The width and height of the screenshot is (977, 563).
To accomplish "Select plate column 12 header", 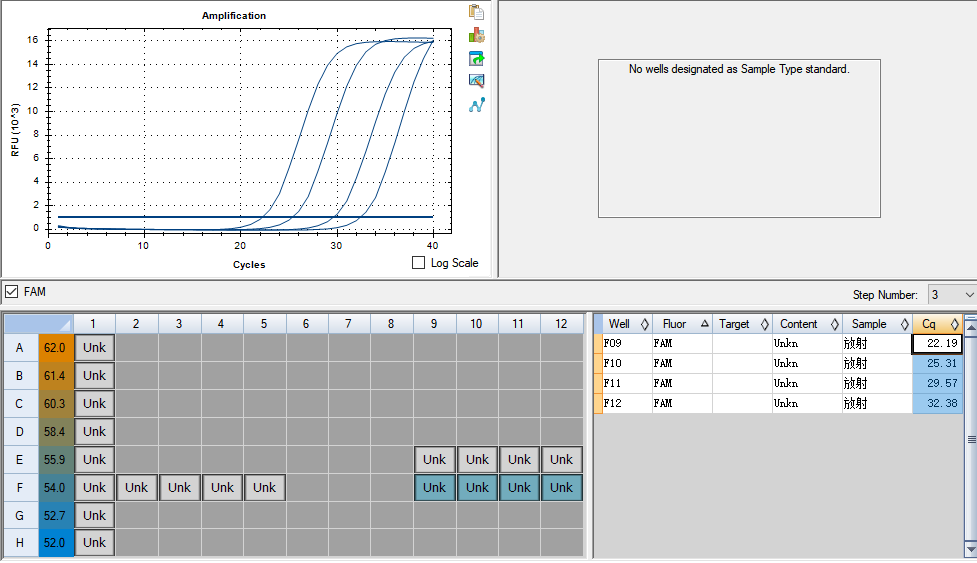I will pyautogui.click(x=561, y=324).
